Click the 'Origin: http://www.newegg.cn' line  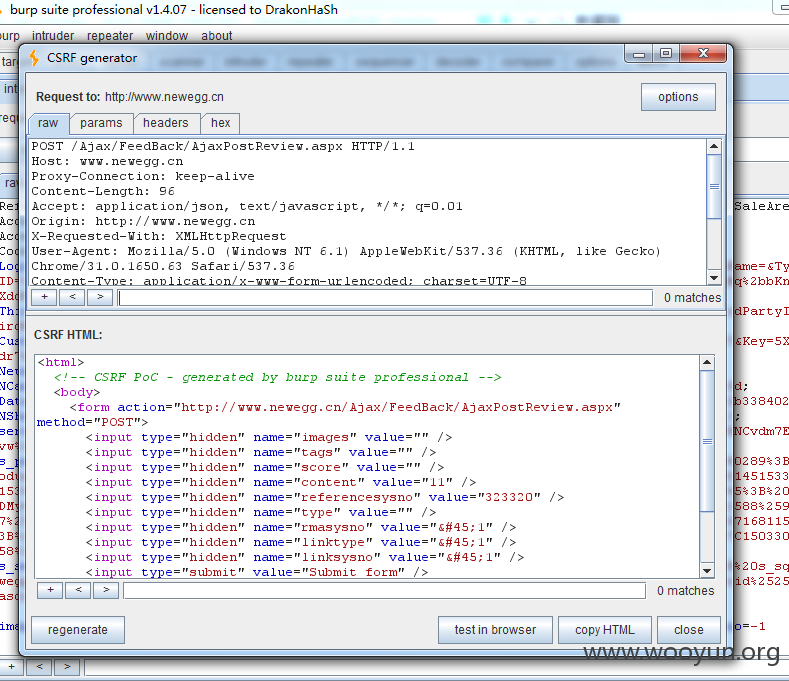click(143, 221)
